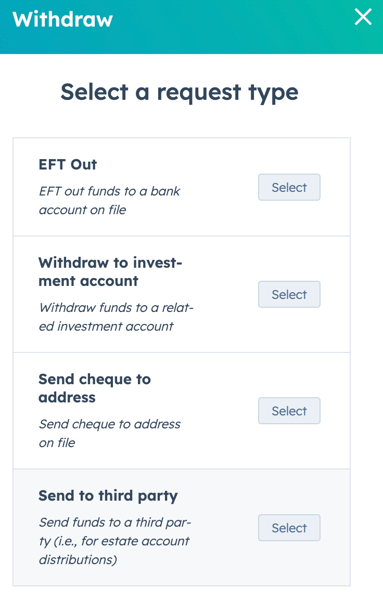Click the 'Send cheque to address' title
The image size is (383, 601).
click(x=94, y=388)
